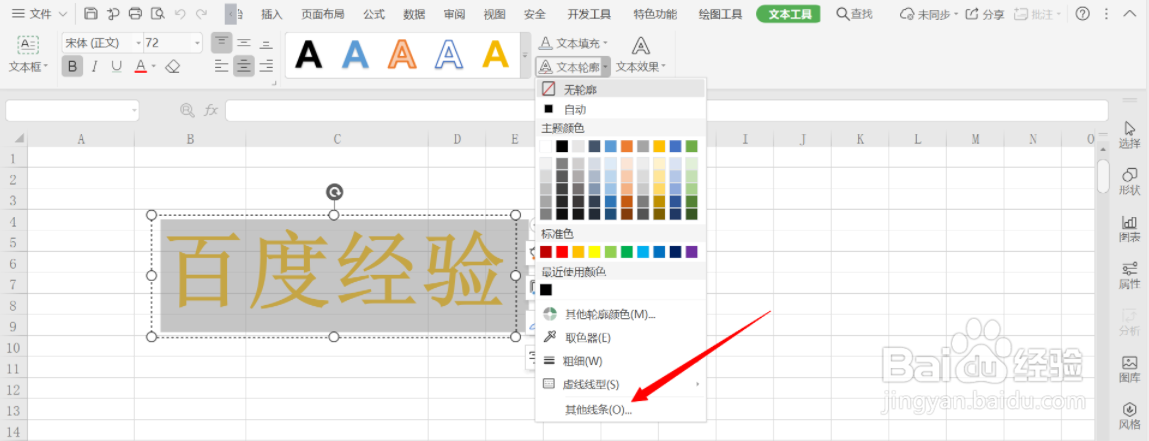Image resolution: width=1149 pixels, height=441 pixels.
Task: Click the rotate handle above the text box
Action: [333, 192]
